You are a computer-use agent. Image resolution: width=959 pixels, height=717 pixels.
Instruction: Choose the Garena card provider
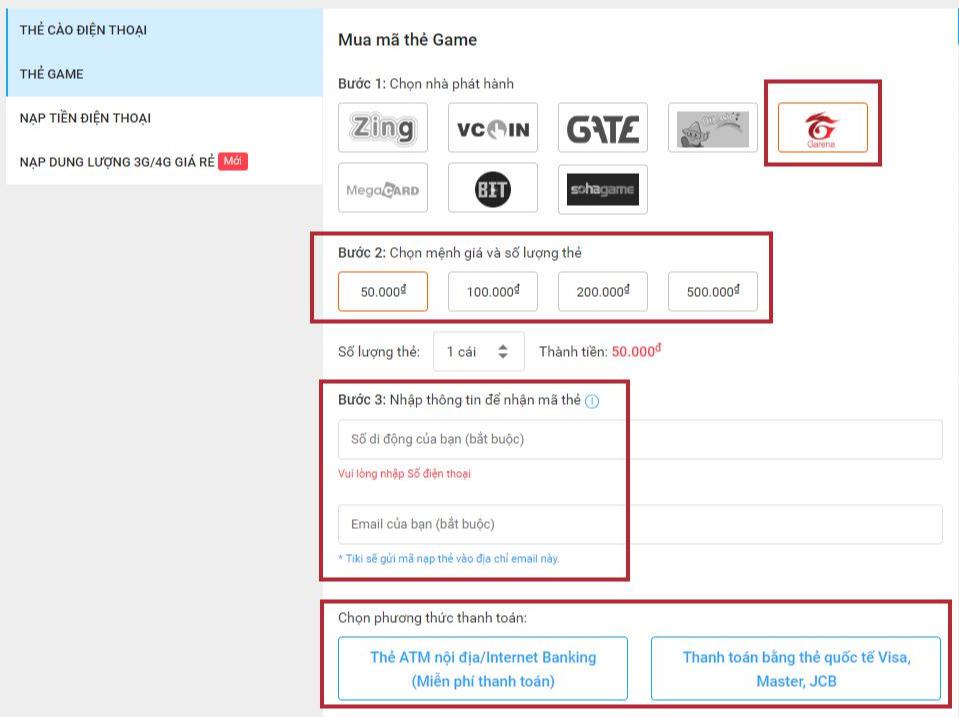(822, 133)
